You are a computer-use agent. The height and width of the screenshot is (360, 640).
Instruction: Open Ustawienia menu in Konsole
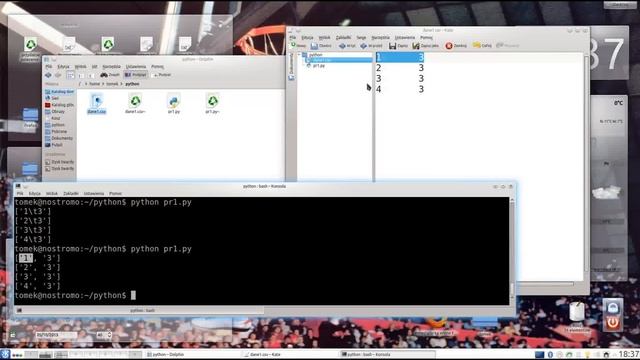pos(94,193)
